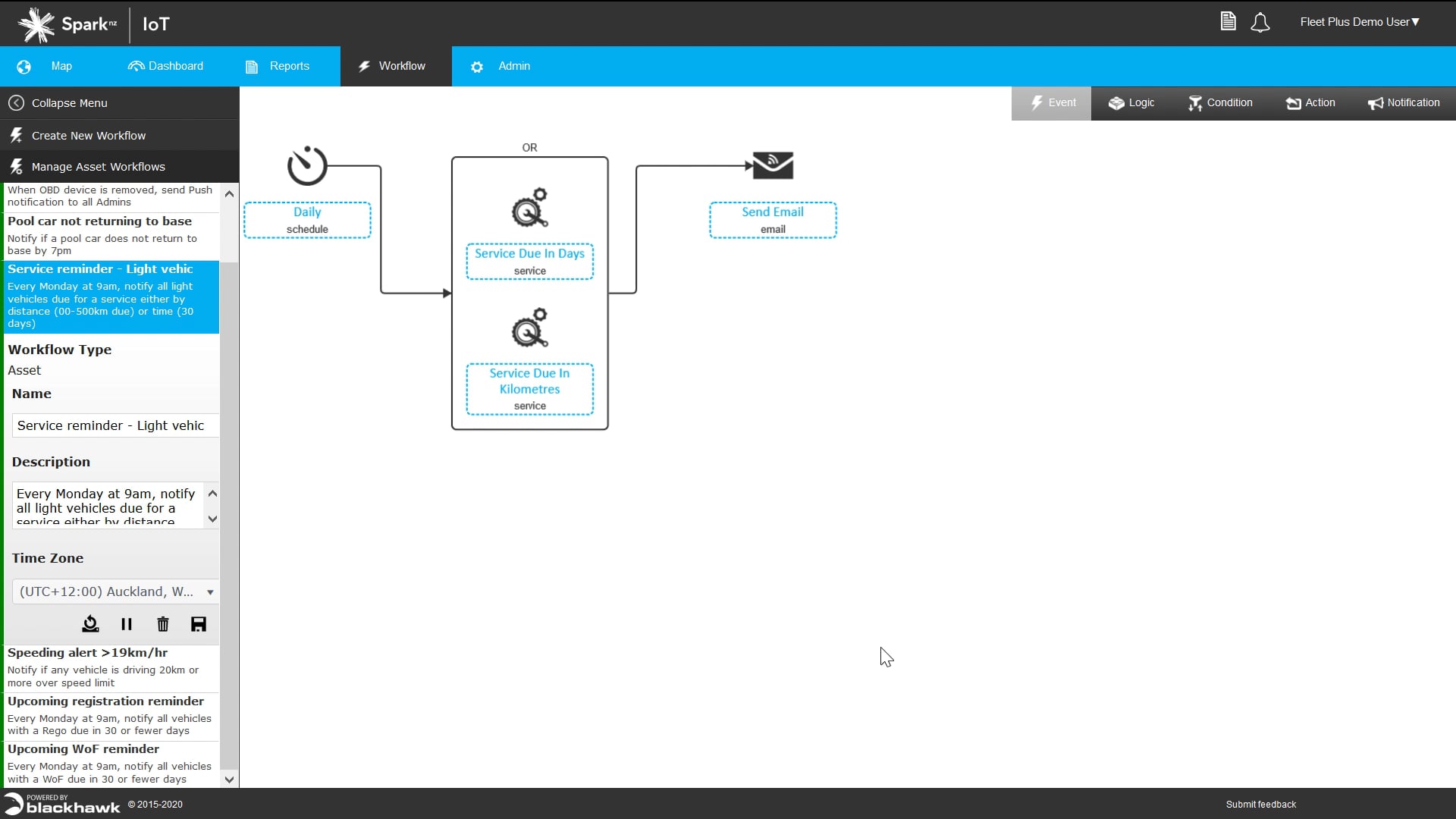Click the workflow Name input field
This screenshot has height=819, width=1456.
tap(116, 425)
